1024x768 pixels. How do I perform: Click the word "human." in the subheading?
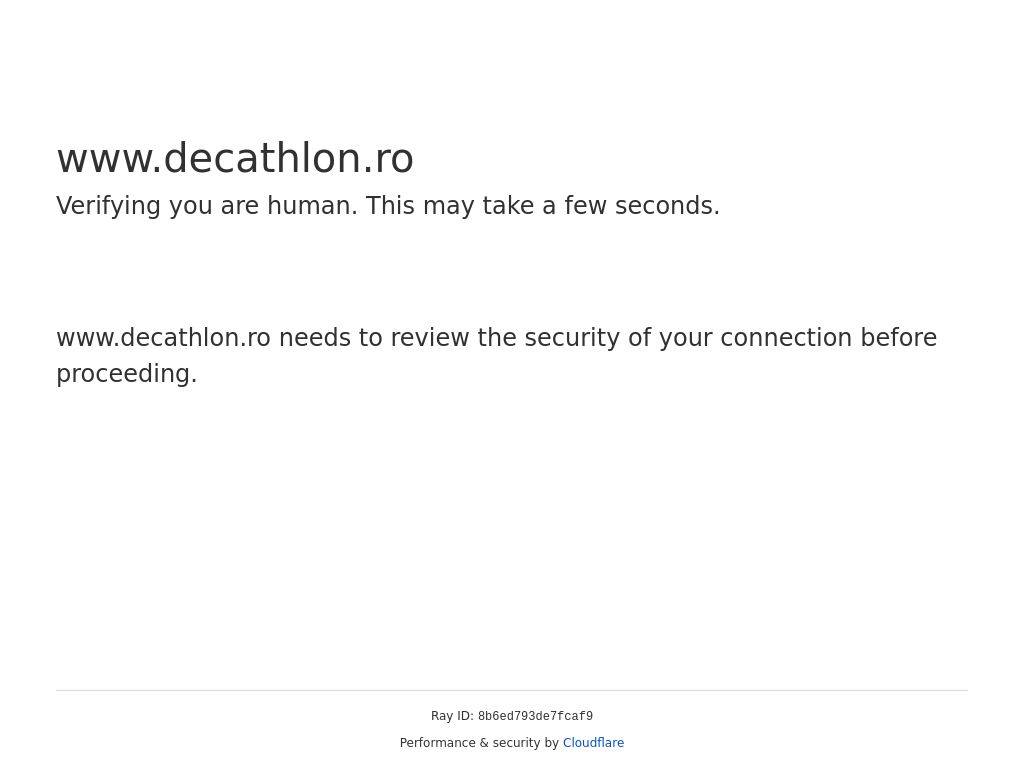pos(312,206)
